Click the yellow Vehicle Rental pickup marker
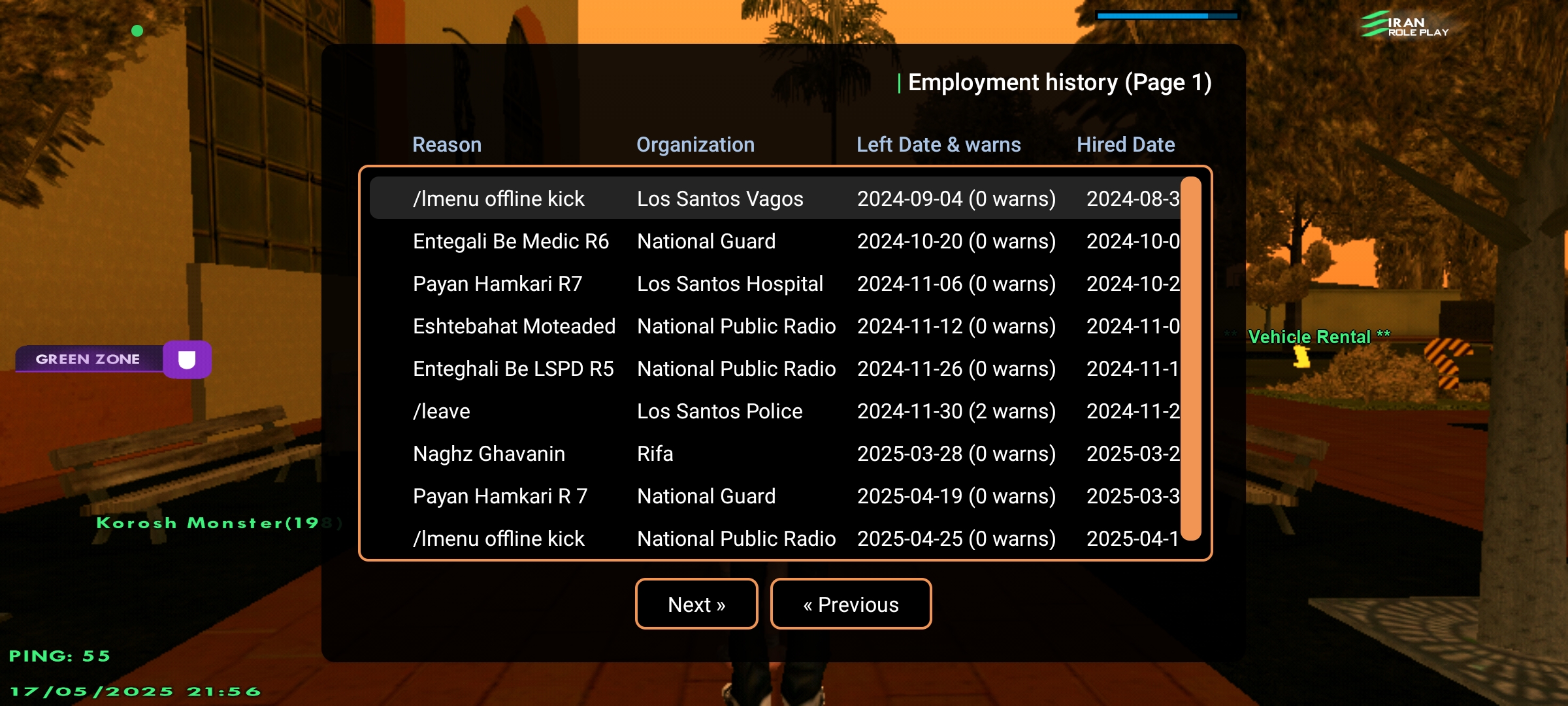Viewport: 1568px width, 706px height. click(1301, 356)
